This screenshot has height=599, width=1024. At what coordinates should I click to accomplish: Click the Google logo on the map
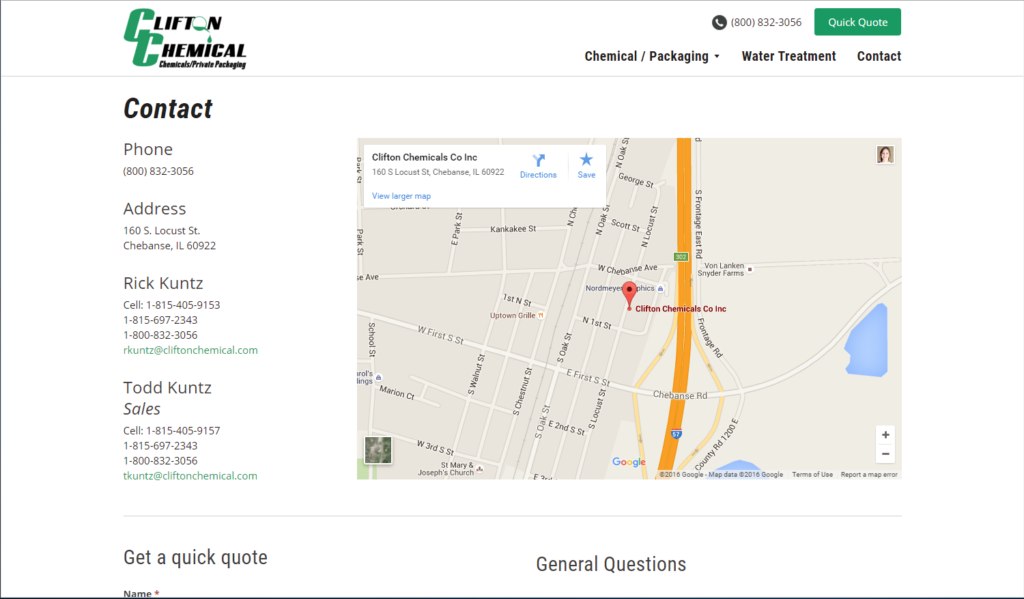click(629, 462)
